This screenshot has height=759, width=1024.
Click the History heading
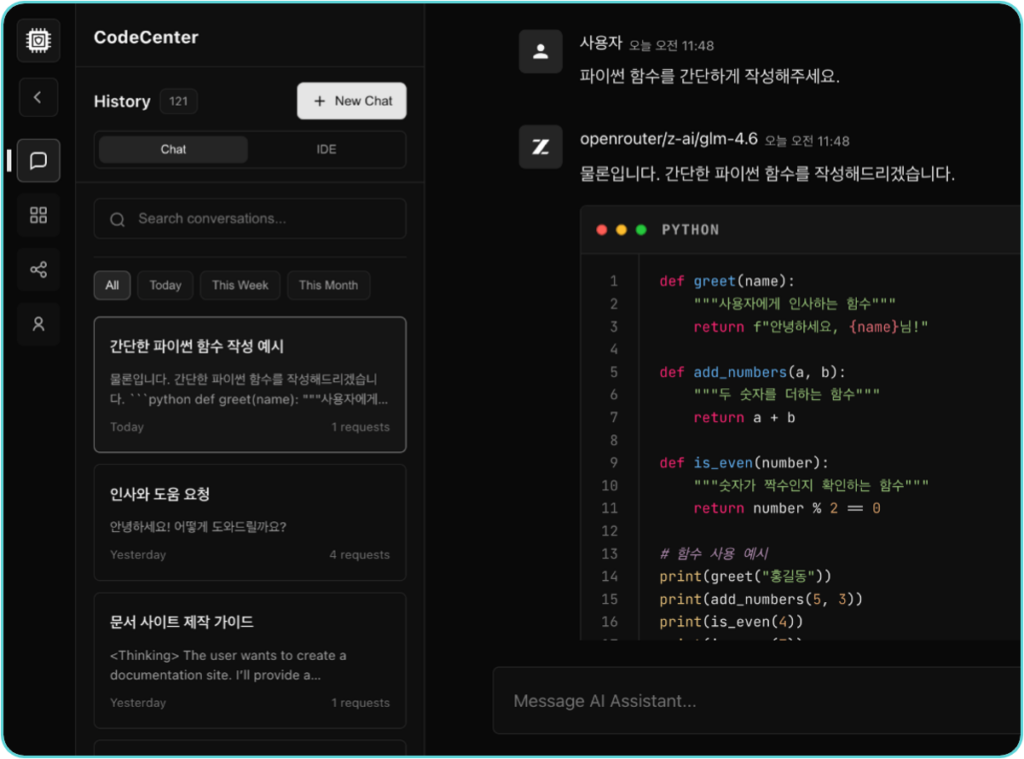[122, 102]
